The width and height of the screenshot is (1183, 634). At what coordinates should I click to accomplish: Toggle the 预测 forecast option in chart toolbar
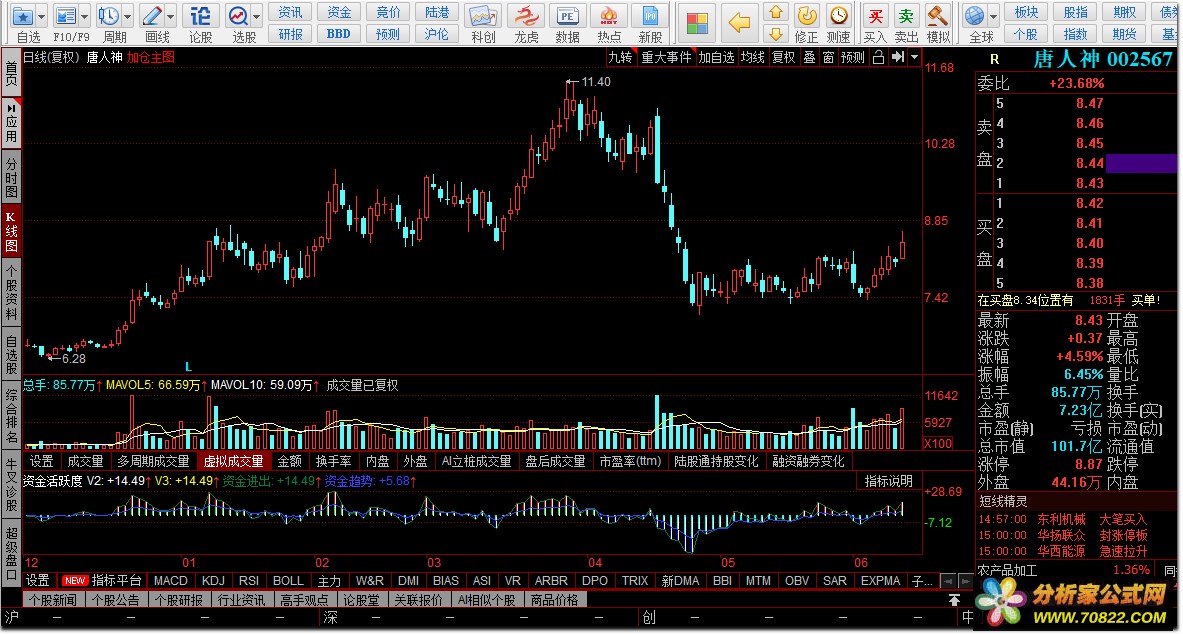coord(853,57)
